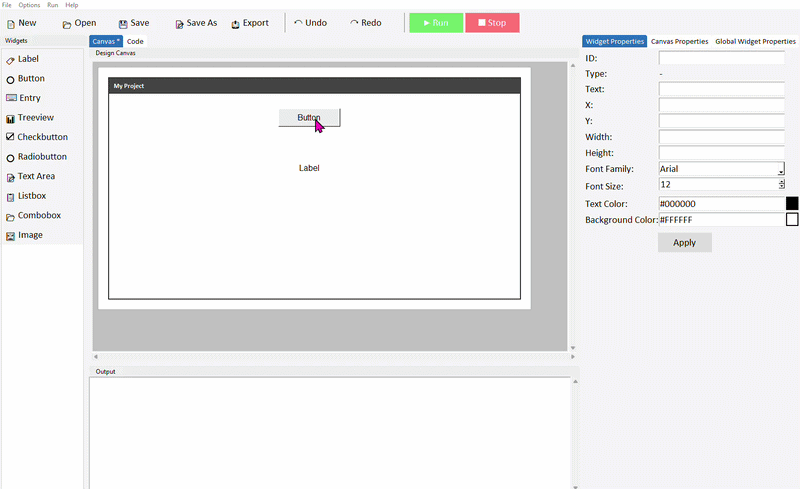Expand the Font Family dropdown
Image resolution: width=800 pixels, height=489 pixels.
[x=781, y=170]
